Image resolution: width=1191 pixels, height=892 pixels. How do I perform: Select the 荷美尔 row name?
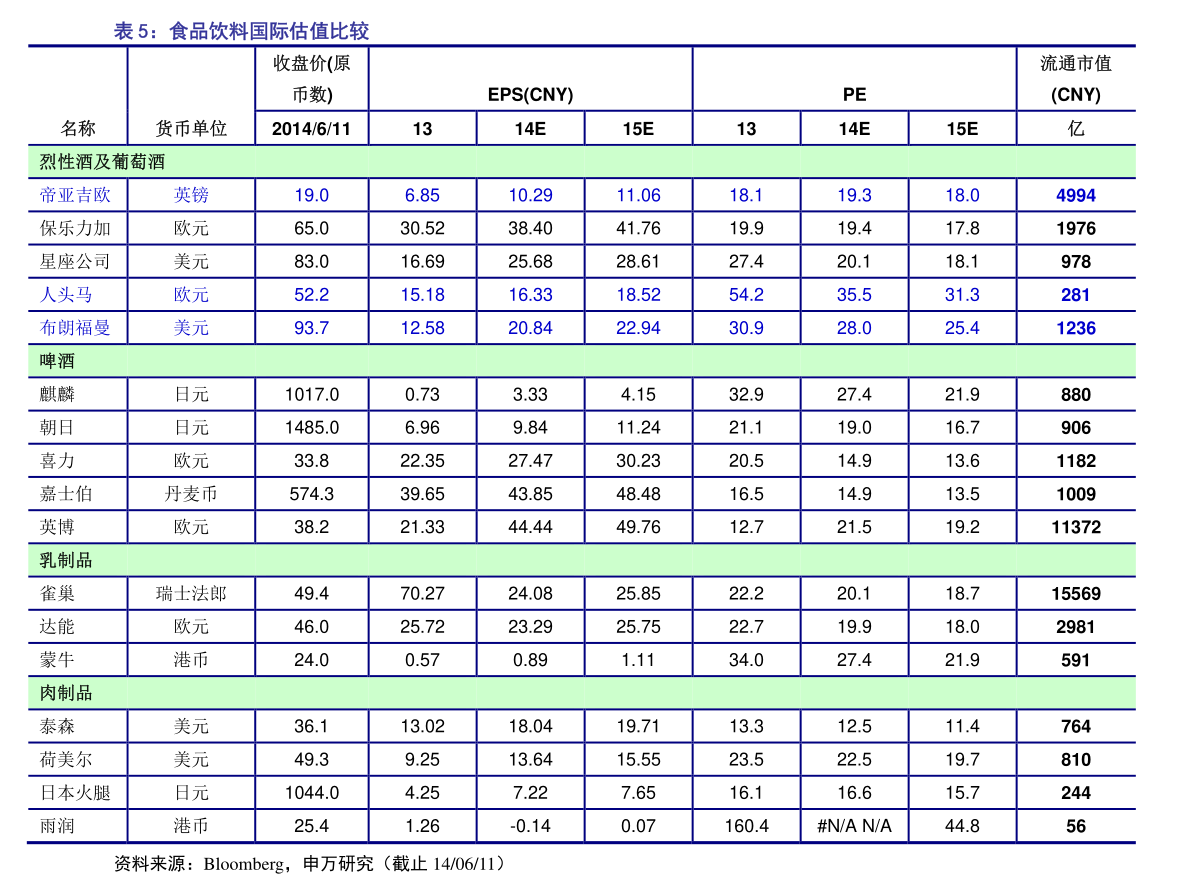click(66, 759)
